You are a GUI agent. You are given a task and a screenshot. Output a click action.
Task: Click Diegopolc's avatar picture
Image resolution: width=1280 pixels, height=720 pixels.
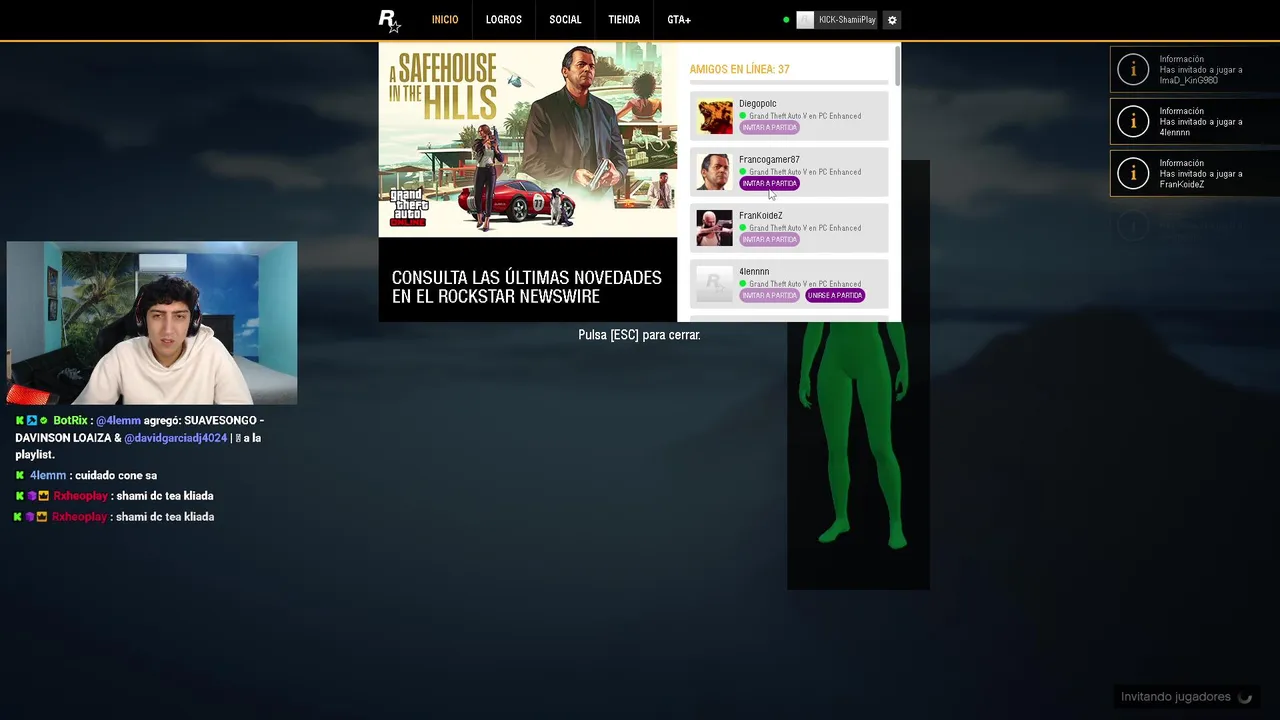[x=714, y=116]
